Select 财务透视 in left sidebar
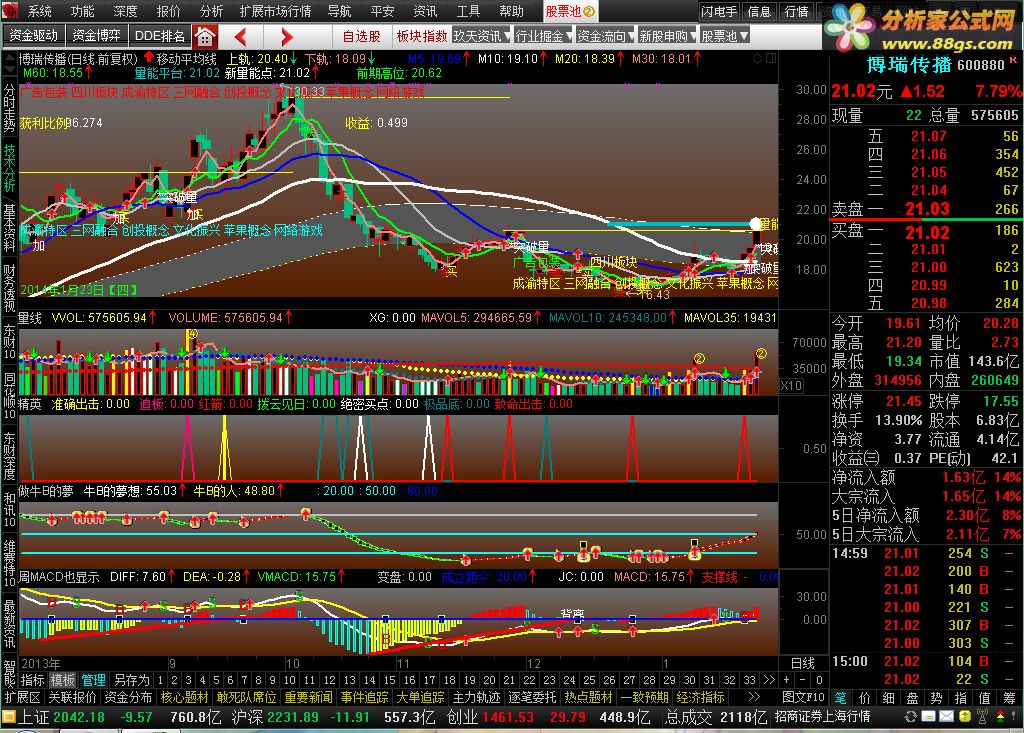 9,288
